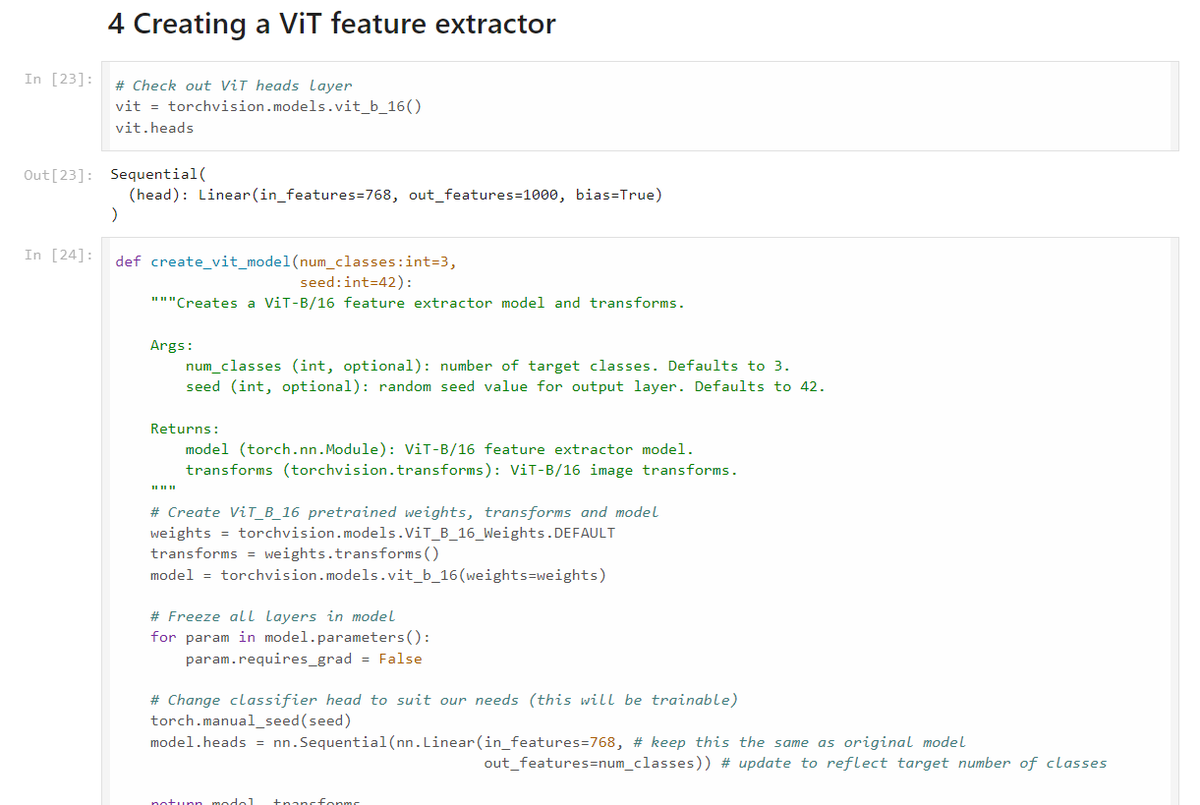Image resolution: width=1200 pixels, height=805 pixels.
Task: Click the 'Args:' docstring line
Action: click(172, 345)
